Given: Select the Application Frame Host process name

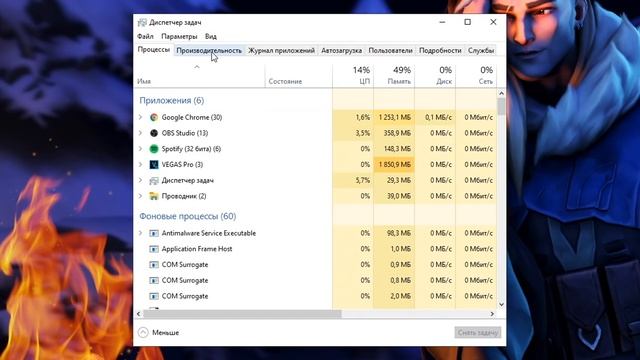Looking at the screenshot, I should [197, 249].
